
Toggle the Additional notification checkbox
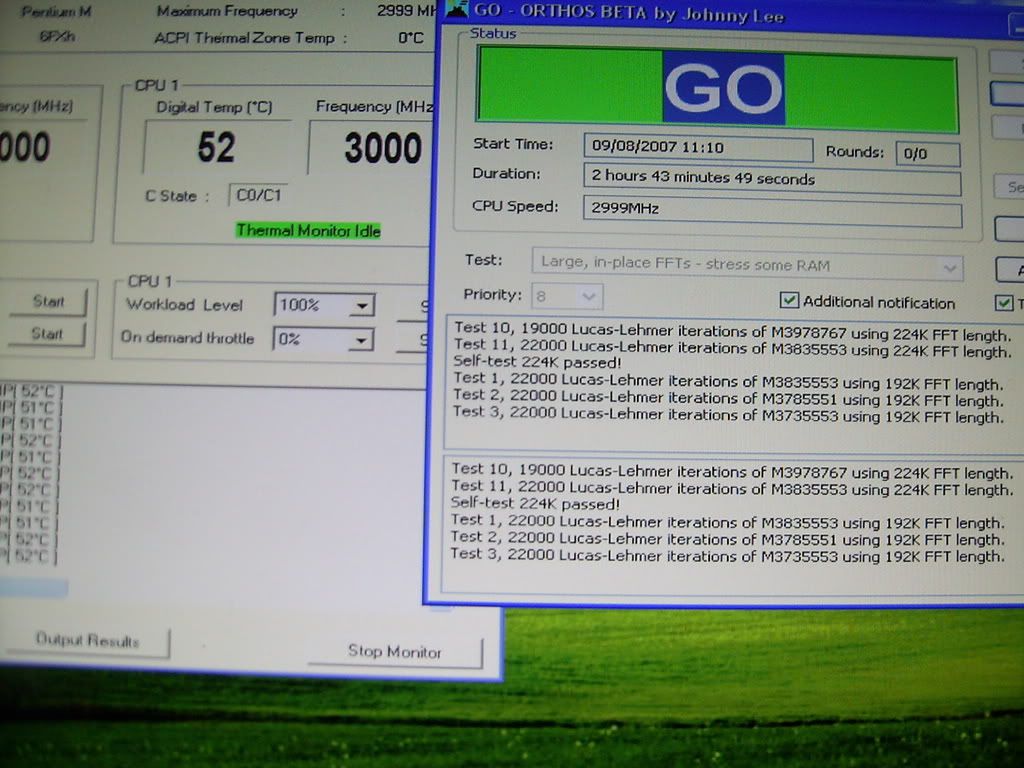pyautogui.click(x=789, y=300)
